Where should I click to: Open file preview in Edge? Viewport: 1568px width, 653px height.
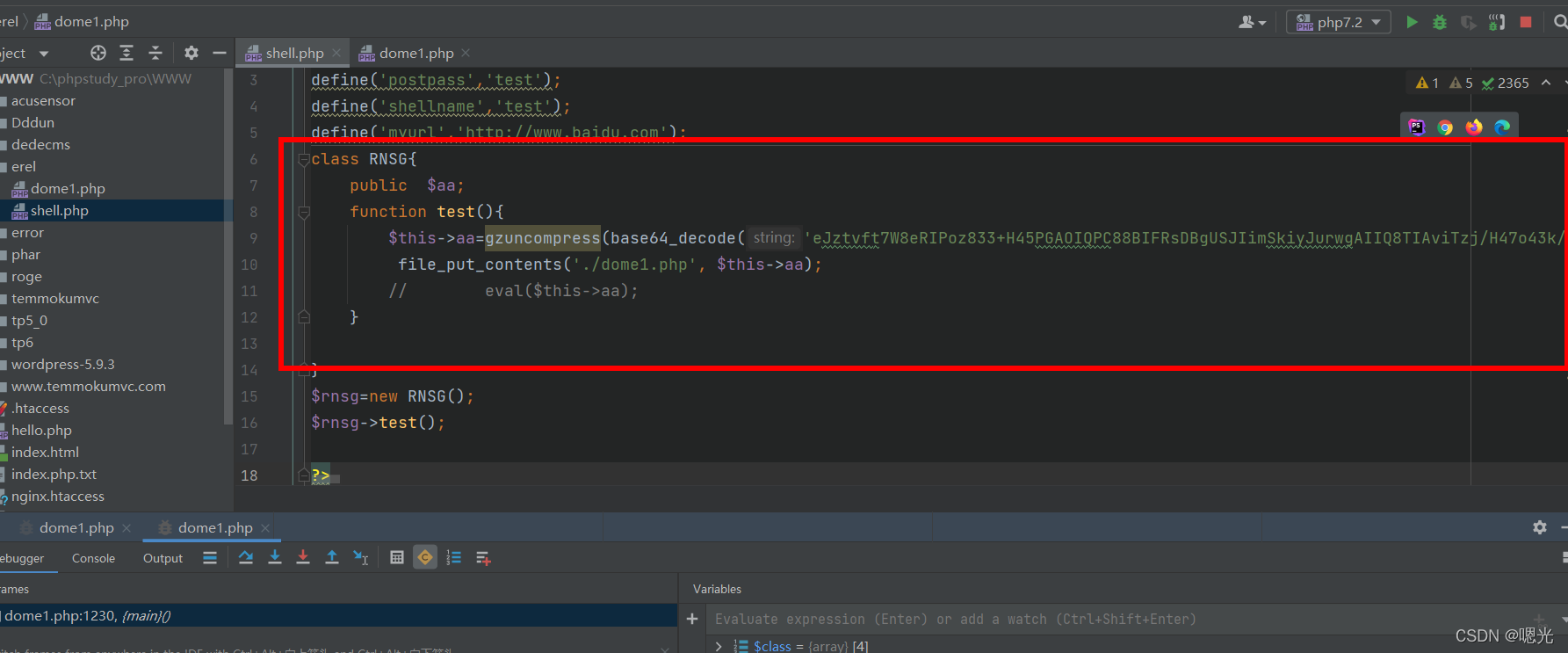[1503, 127]
